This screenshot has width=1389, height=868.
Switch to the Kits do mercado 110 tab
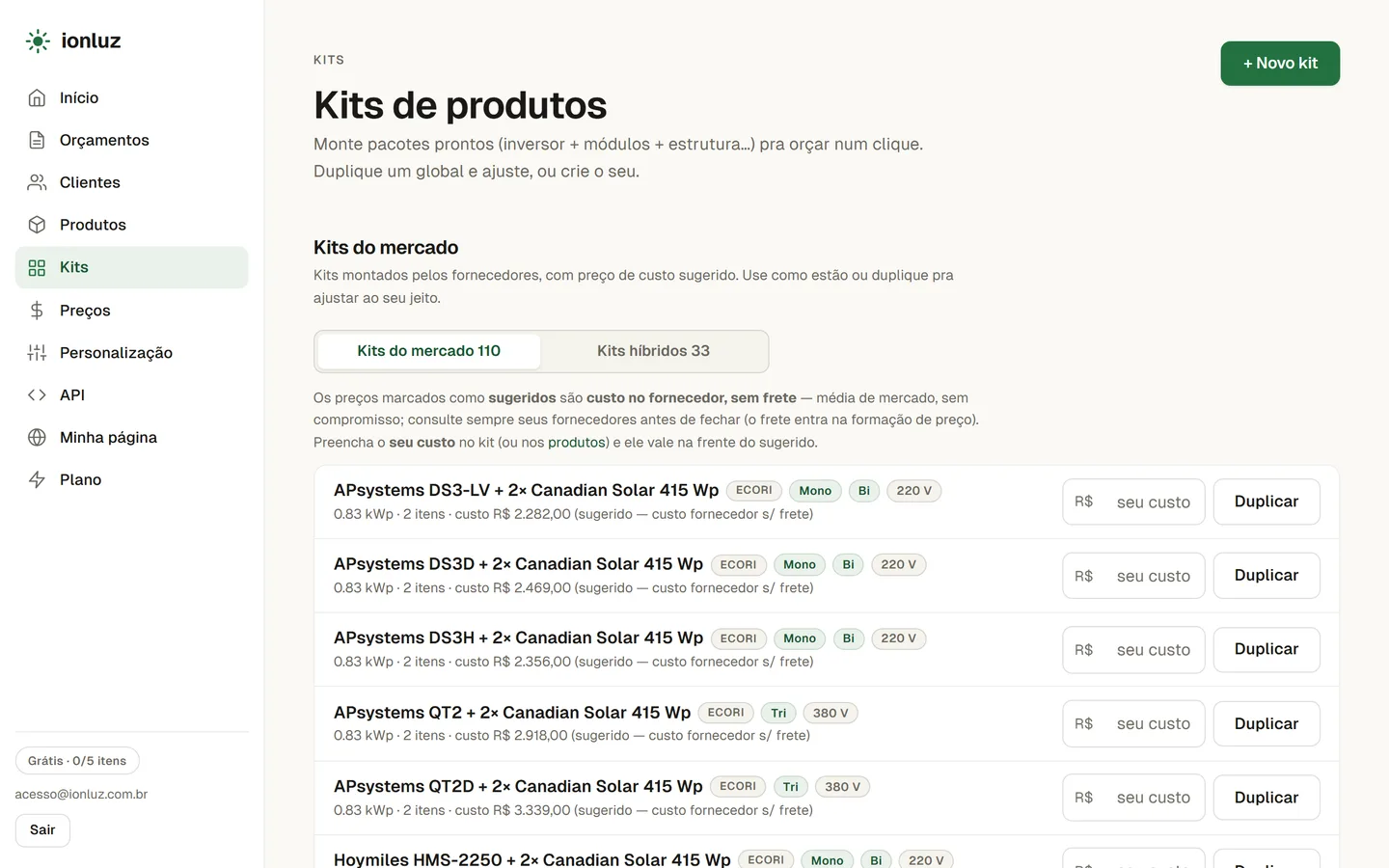coord(428,351)
